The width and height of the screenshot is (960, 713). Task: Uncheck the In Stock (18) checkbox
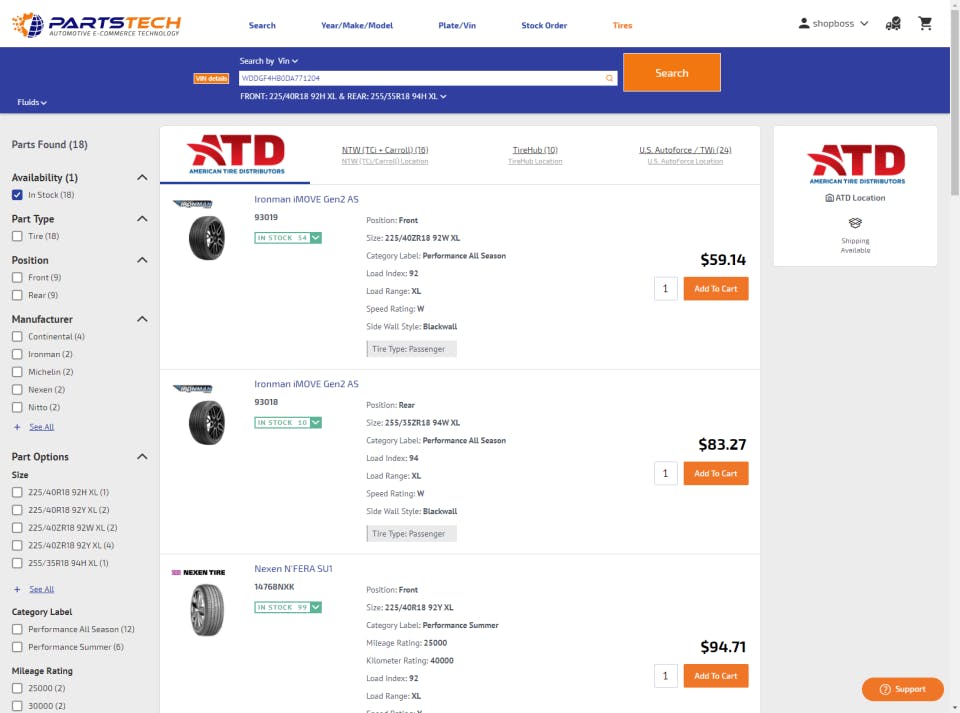point(17,195)
